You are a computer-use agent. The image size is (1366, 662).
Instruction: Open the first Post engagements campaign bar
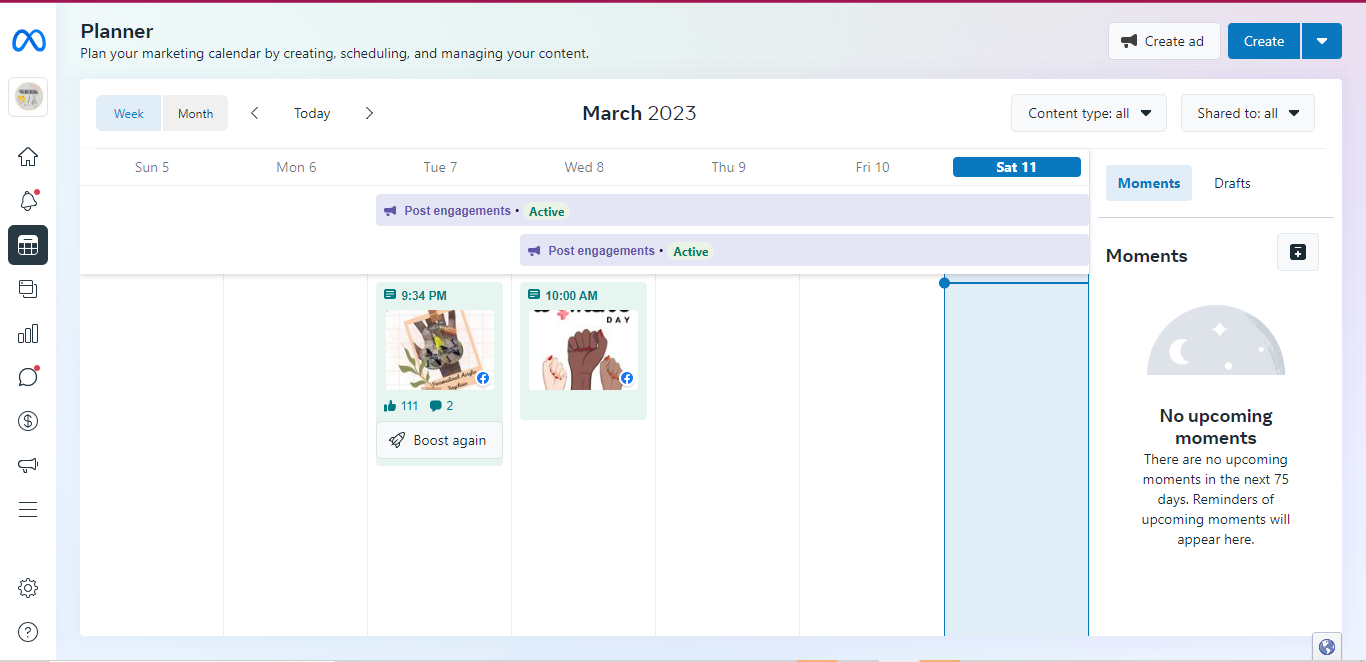732,211
